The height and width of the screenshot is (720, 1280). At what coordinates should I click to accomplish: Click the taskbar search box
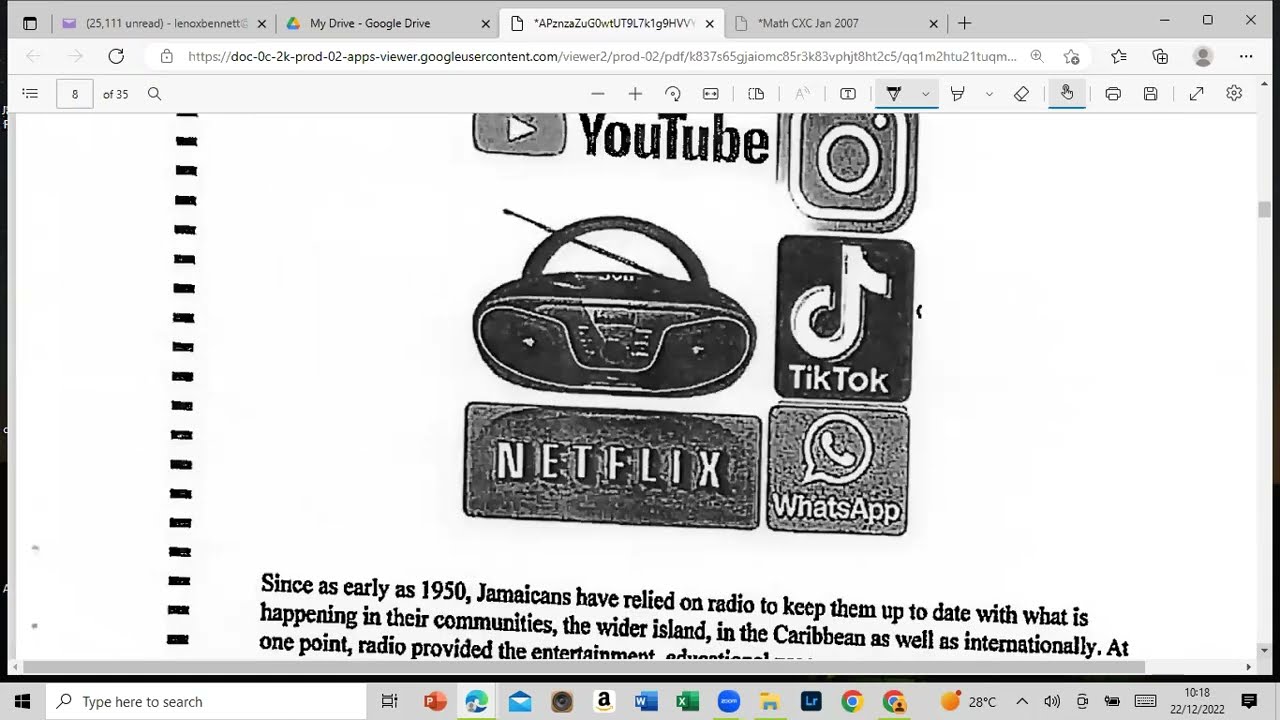pos(208,701)
